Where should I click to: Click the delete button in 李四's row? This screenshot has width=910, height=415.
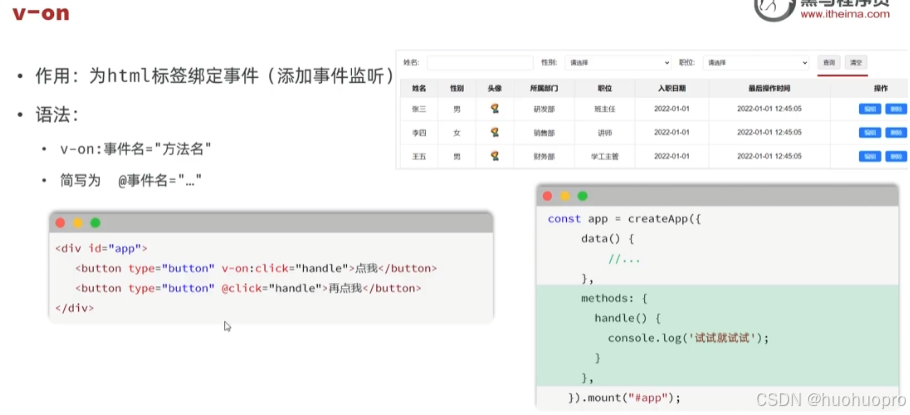(896, 132)
